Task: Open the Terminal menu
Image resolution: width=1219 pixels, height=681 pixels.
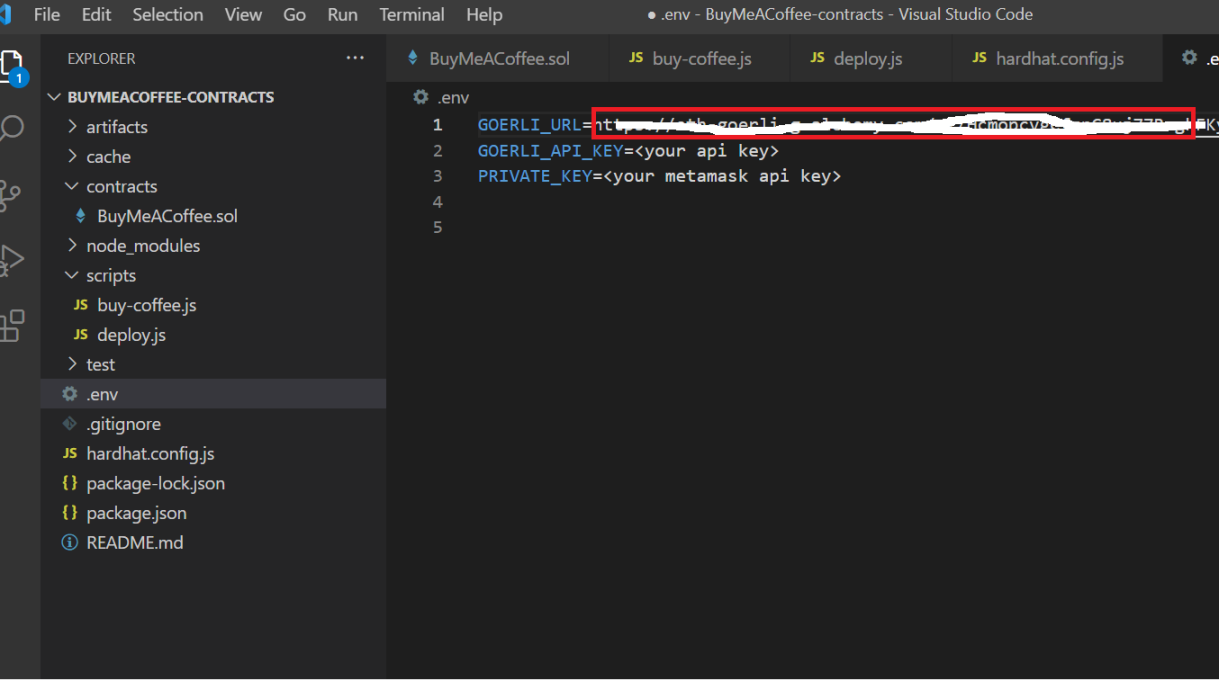Action: 409,15
